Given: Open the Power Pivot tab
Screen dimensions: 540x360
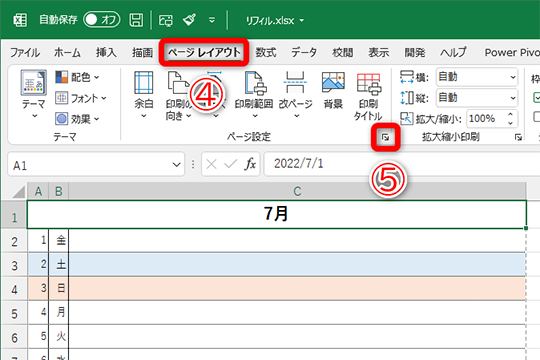Looking at the screenshot, I should (x=512, y=53).
